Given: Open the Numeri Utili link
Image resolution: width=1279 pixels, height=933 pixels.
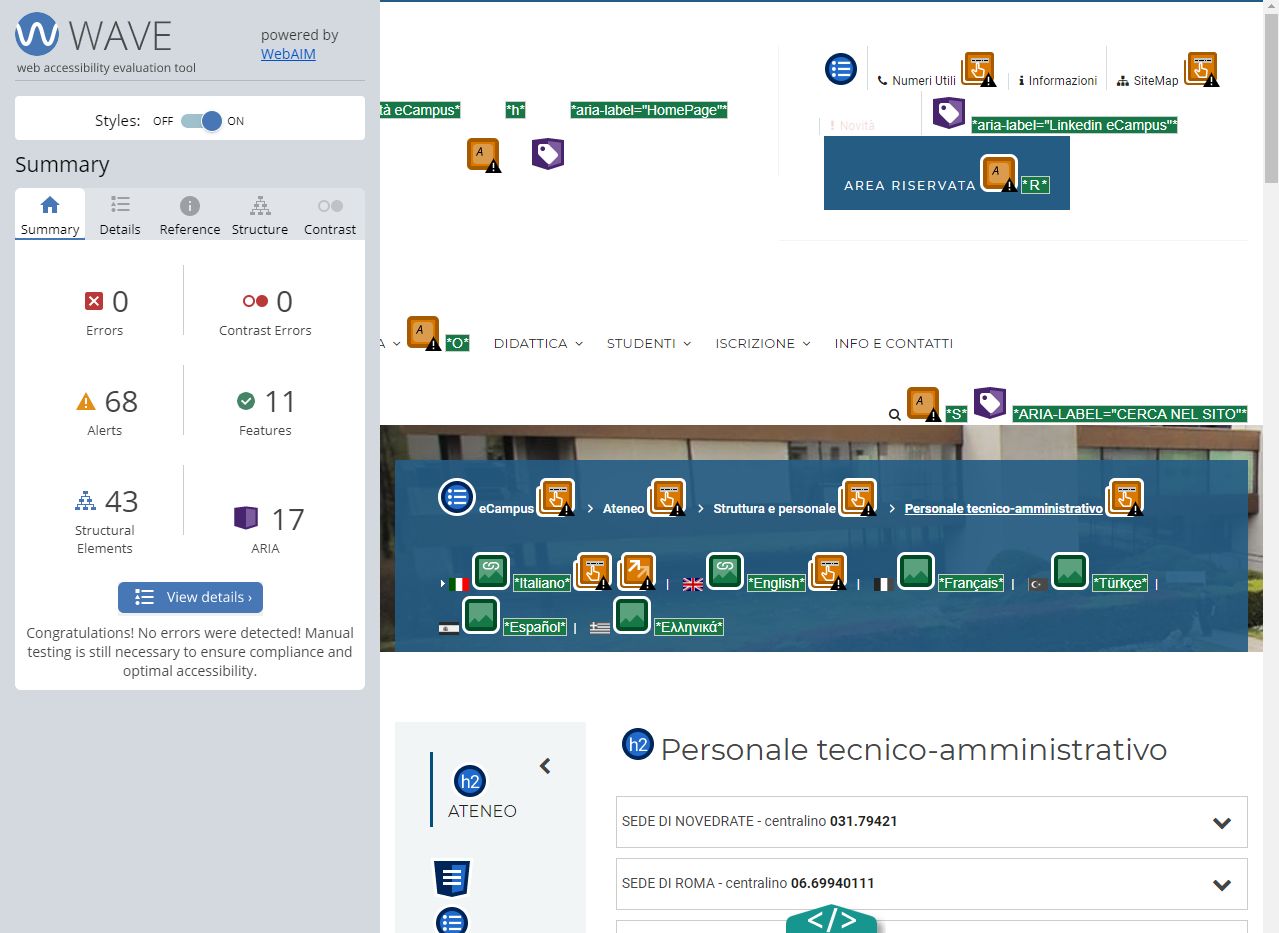Looking at the screenshot, I should pos(917,81).
